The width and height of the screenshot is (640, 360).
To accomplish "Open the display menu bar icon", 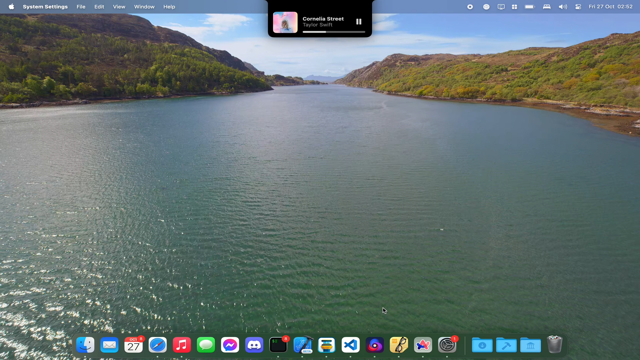I will click(501, 7).
